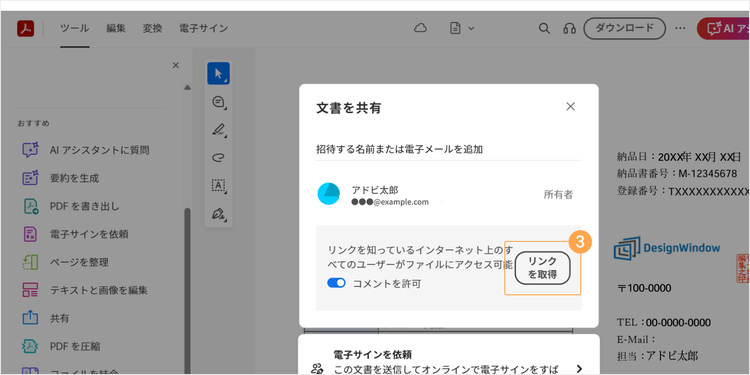Close the left tools panel
The height and width of the screenshot is (375, 750).
point(176,65)
